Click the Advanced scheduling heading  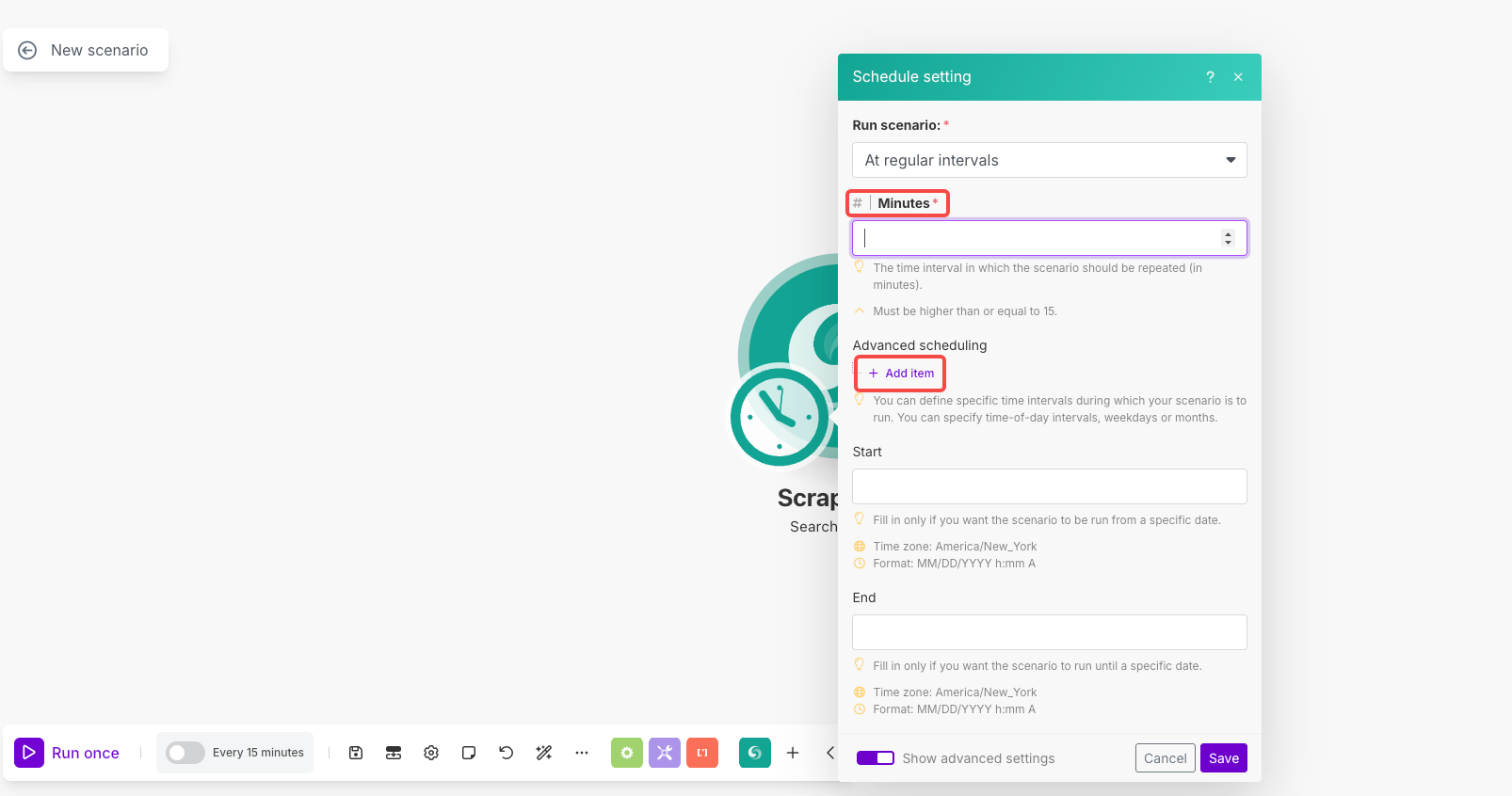[920, 345]
